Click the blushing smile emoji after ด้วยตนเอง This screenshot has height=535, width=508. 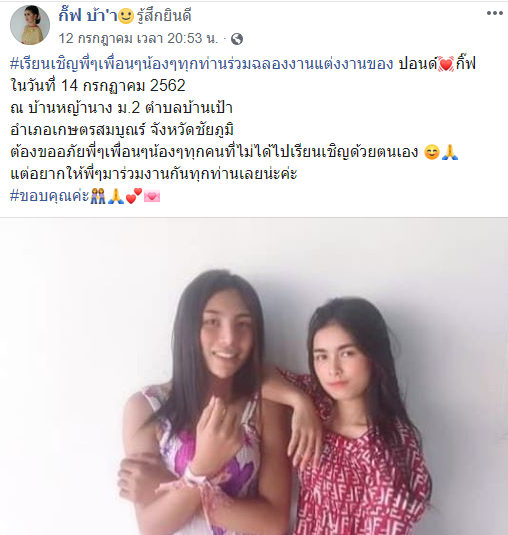coord(431,153)
